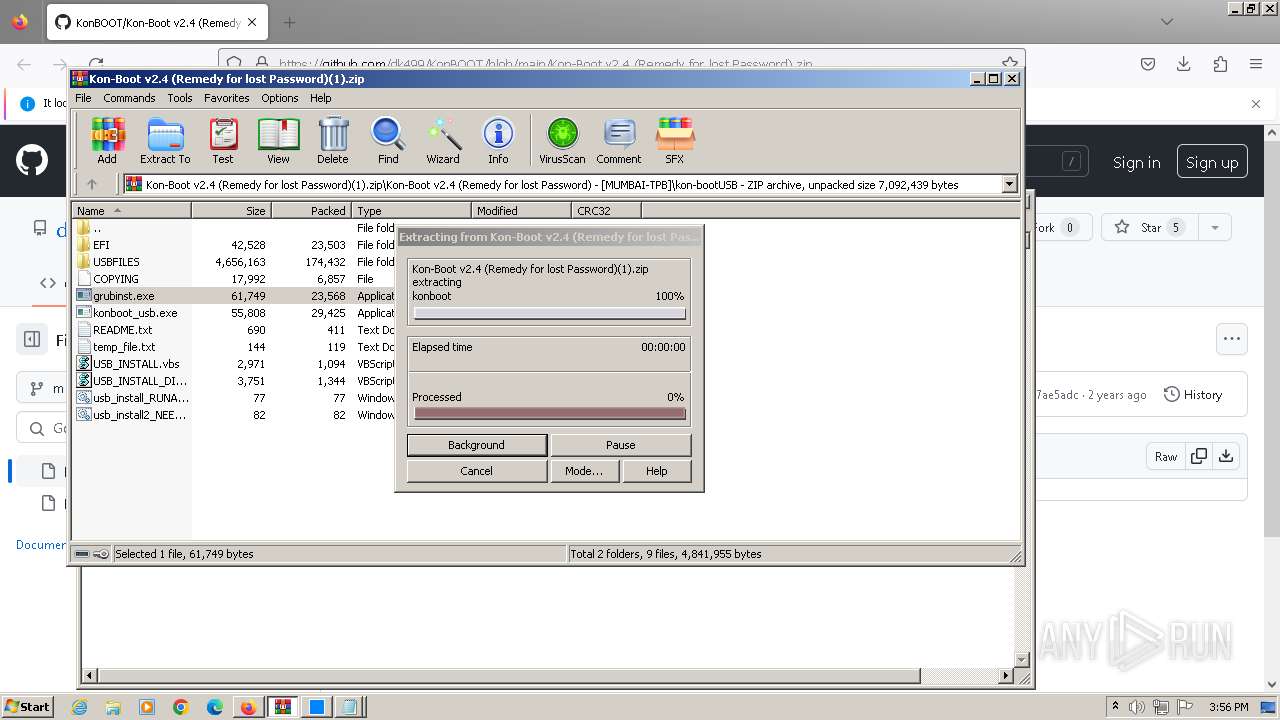Viewport: 1280px width, 720px height.
Task: Open the Comment tool
Action: click(619, 140)
